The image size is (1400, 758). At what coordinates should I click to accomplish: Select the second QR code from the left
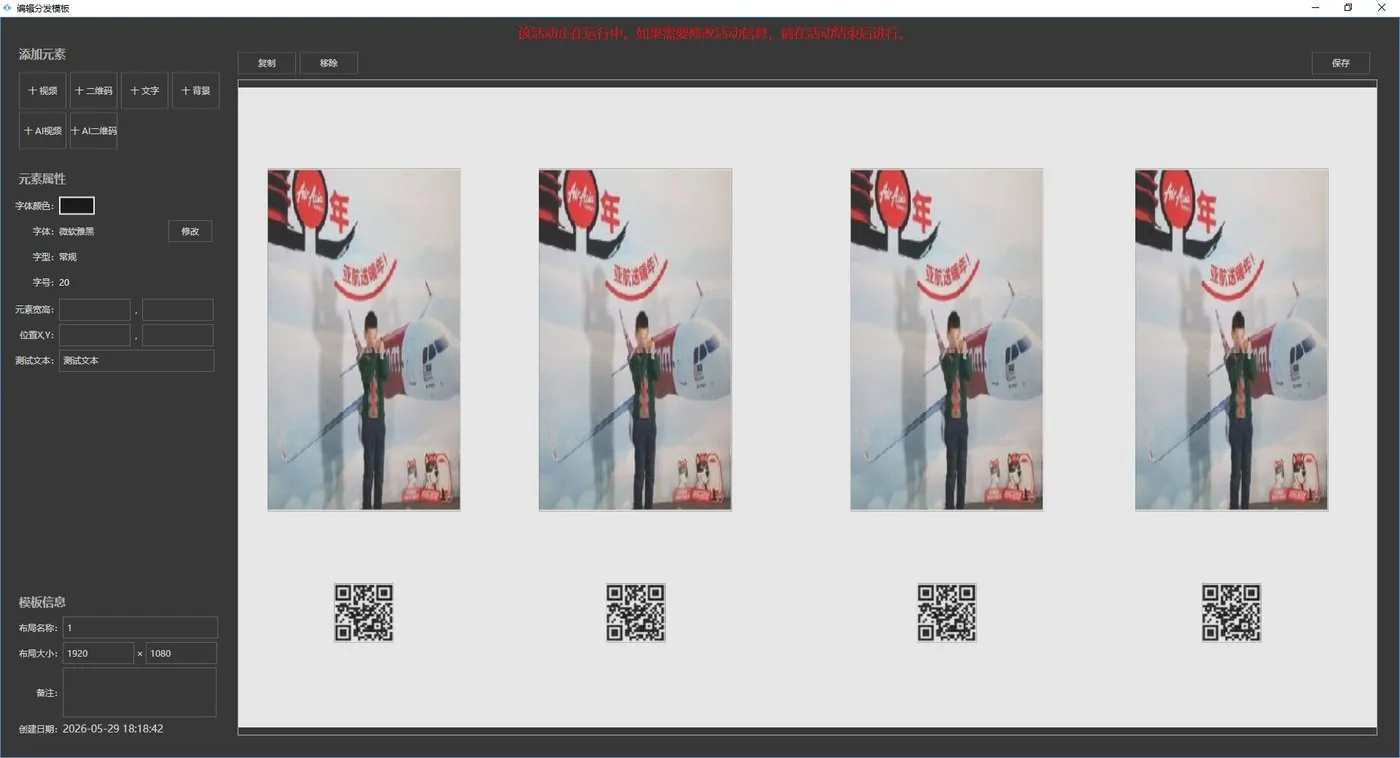tap(636, 613)
